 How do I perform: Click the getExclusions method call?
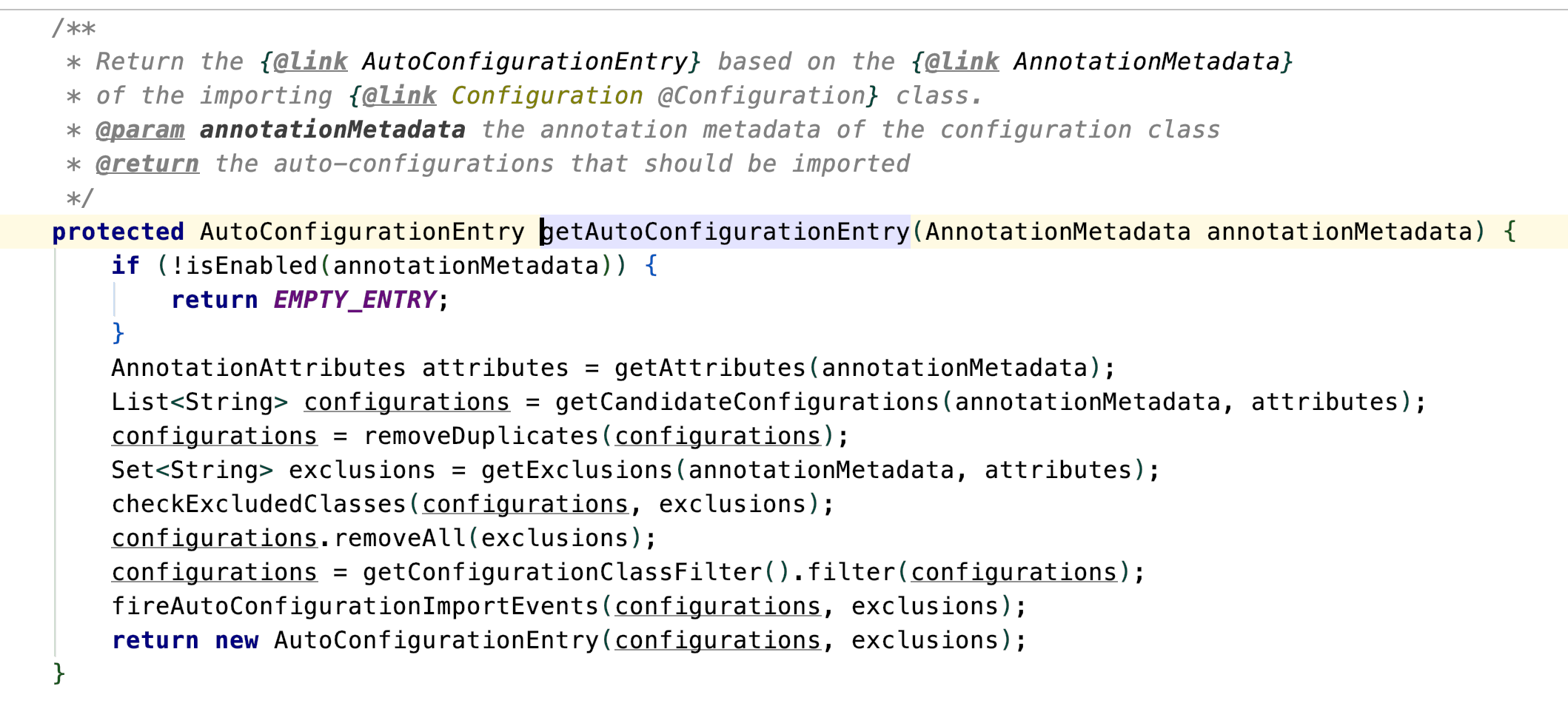pyautogui.click(x=577, y=470)
